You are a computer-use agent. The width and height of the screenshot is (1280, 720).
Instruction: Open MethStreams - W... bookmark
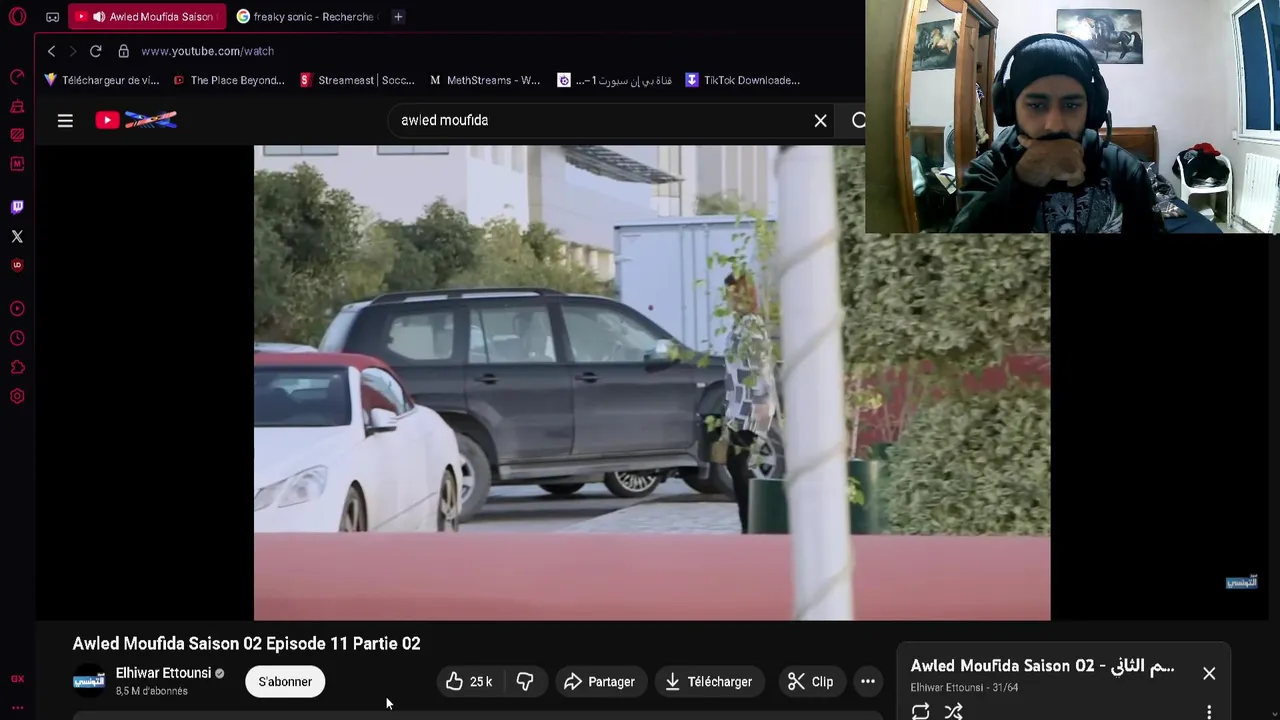[x=485, y=80]
